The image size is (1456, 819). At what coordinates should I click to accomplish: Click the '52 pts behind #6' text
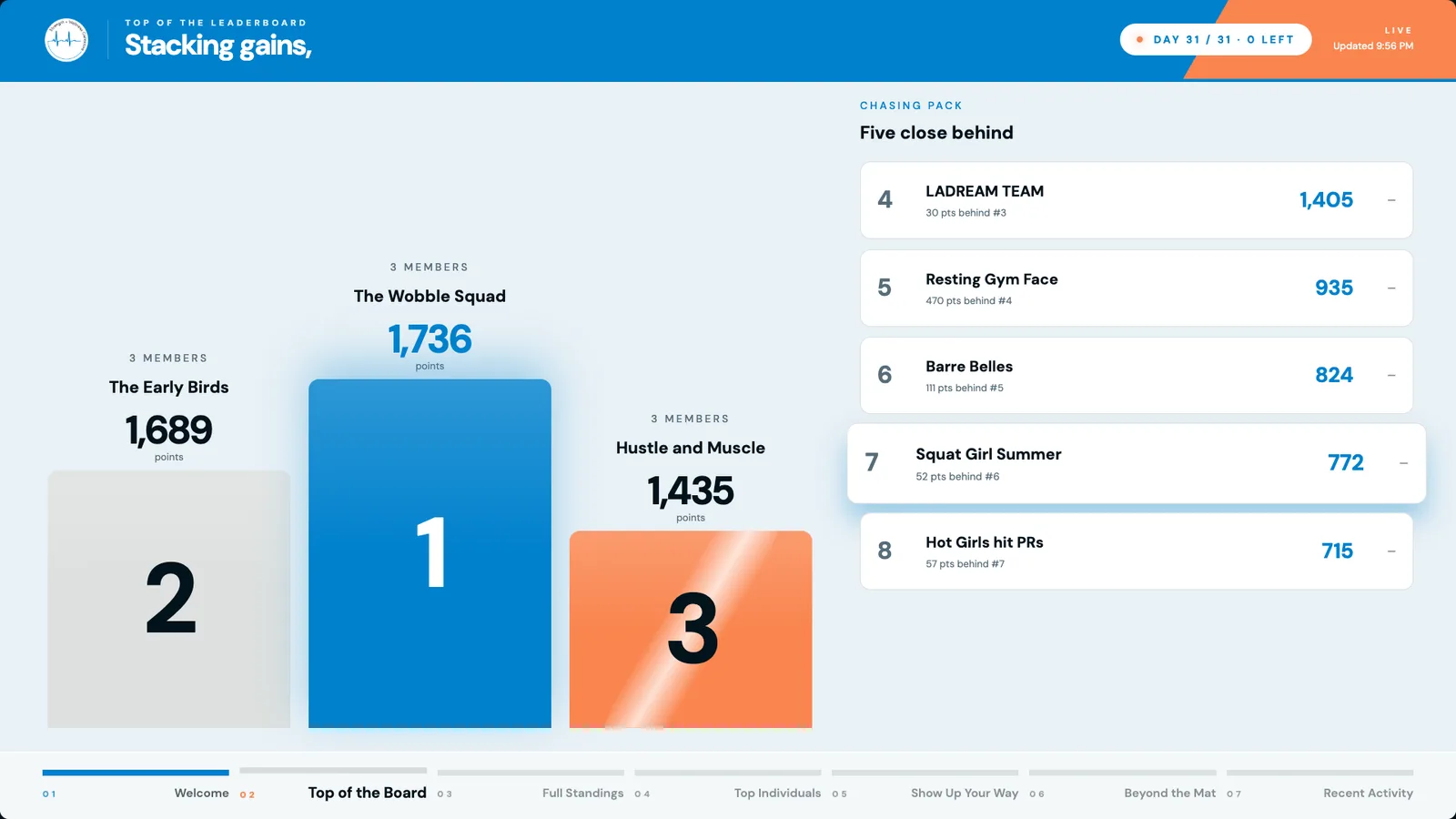[957, 477]
